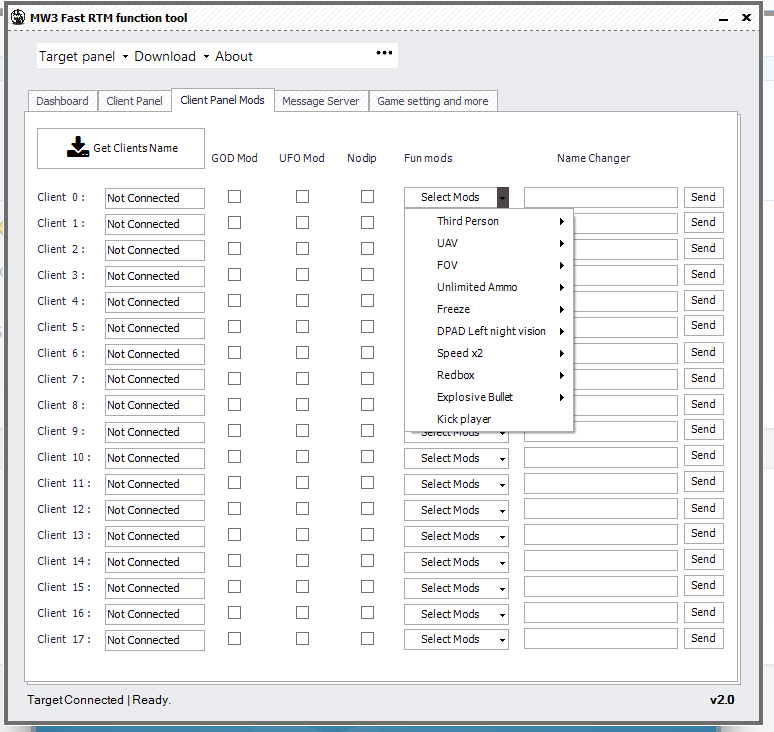The width and height of the screenshot is (774, 732).
Task: Open the Target panel menu
Action: (83, 56)
